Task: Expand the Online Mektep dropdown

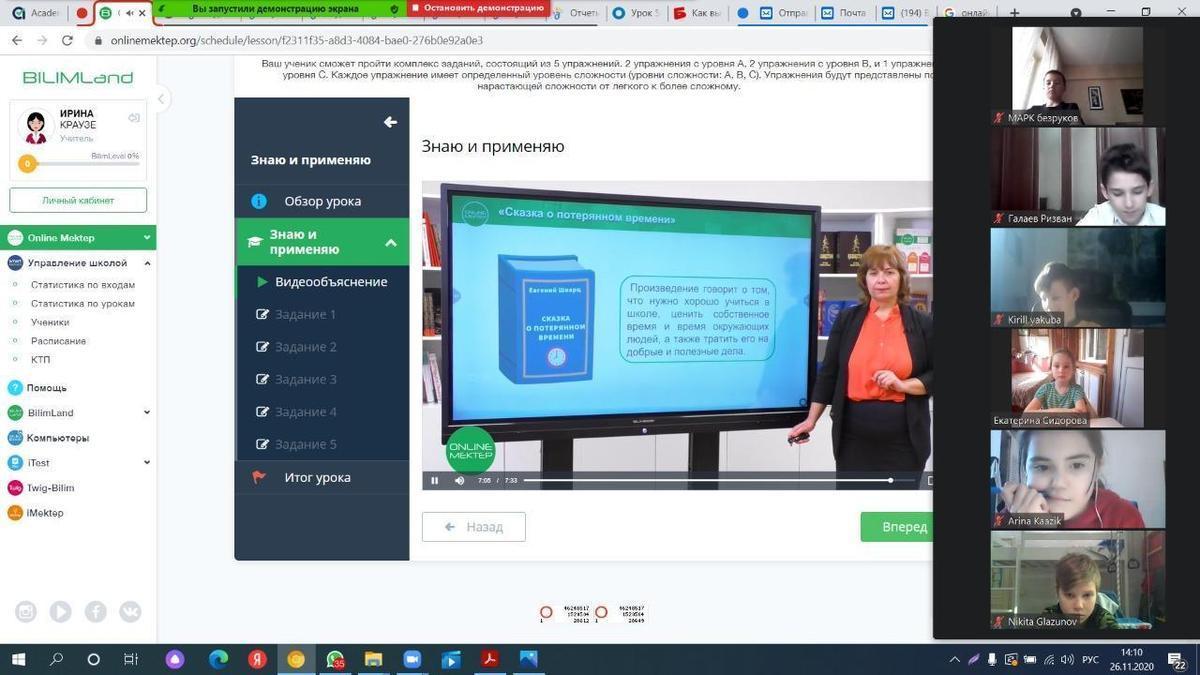Action: click(147, 238)
